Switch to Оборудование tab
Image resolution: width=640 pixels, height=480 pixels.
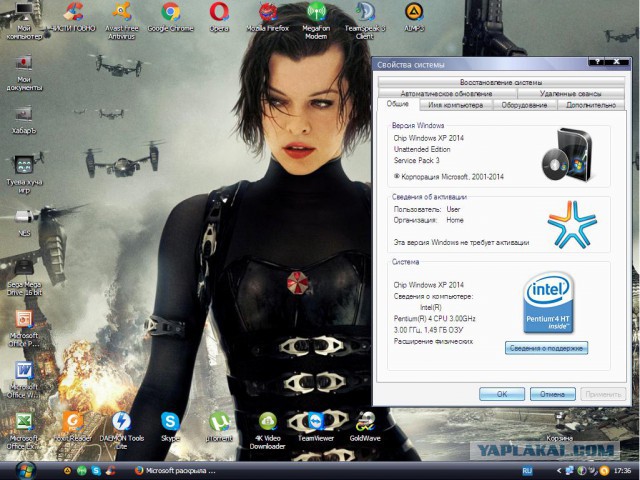pyautogui.click(x=524, y=105)
